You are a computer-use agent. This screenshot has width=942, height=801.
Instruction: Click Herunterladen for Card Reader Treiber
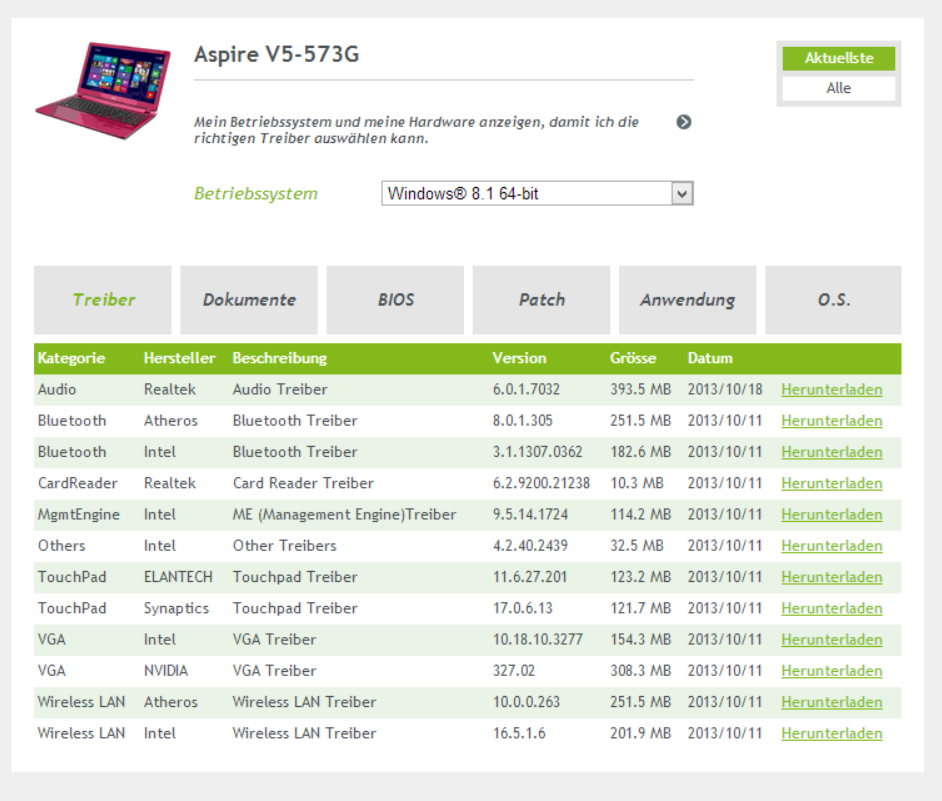(831, 483)
